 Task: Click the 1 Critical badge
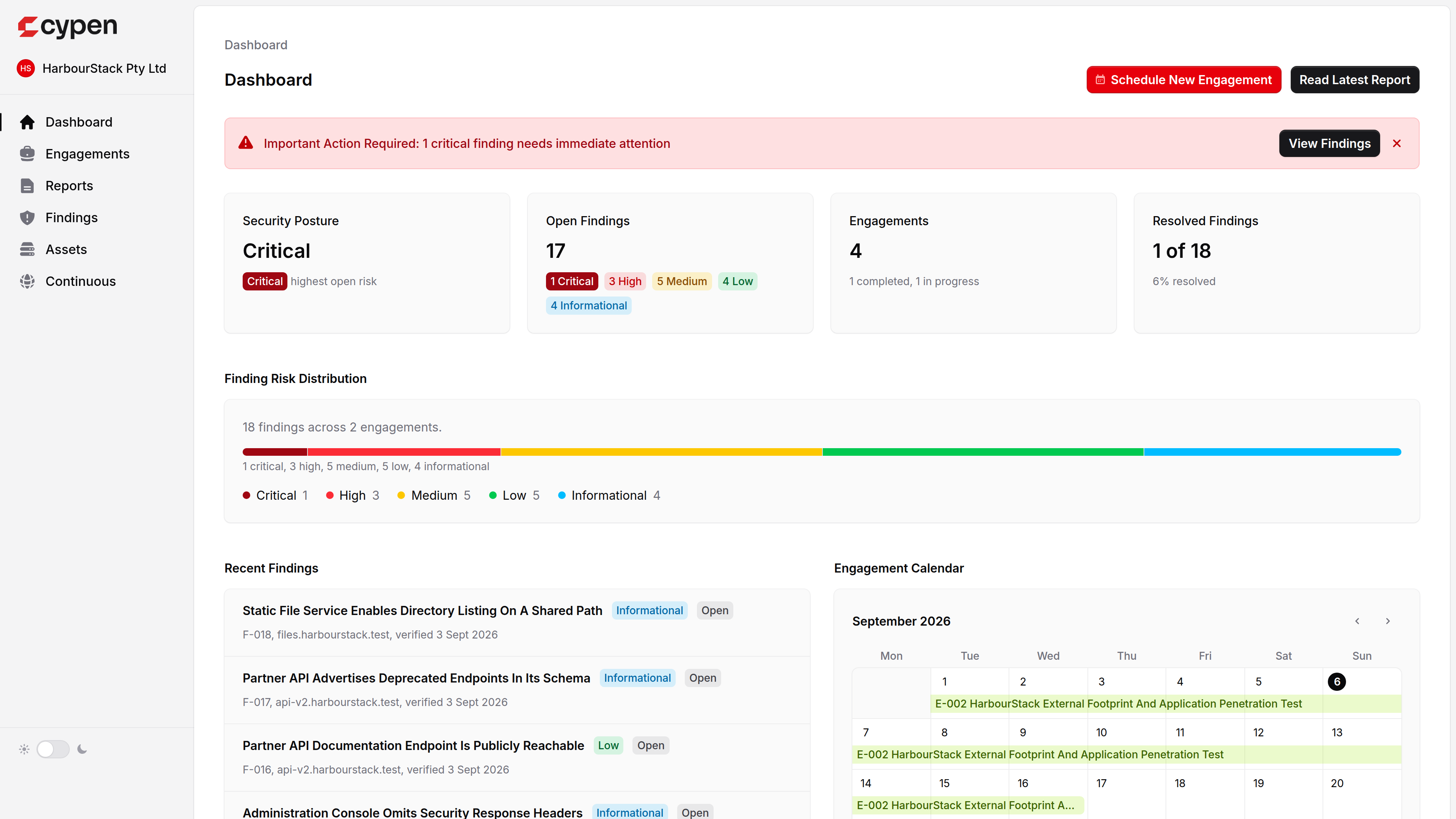572,281
